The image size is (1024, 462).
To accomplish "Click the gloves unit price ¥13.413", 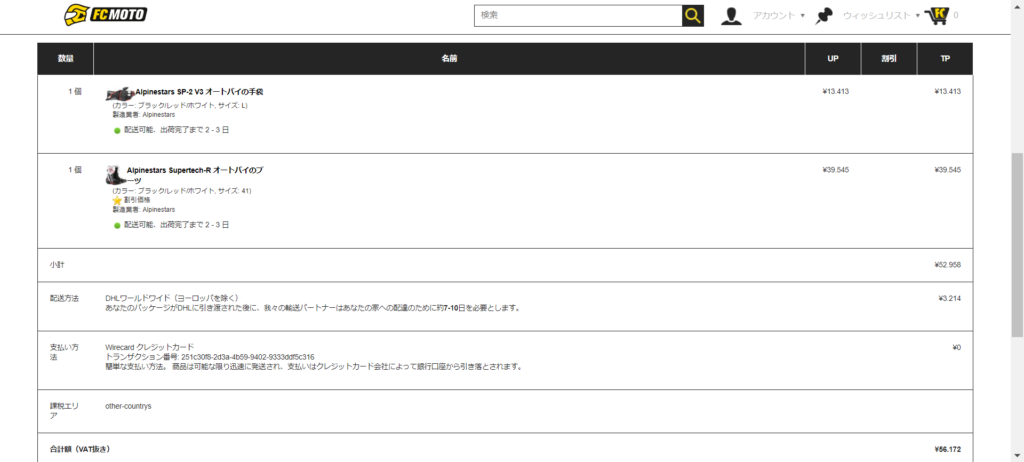I will click(x=835, y=91).
